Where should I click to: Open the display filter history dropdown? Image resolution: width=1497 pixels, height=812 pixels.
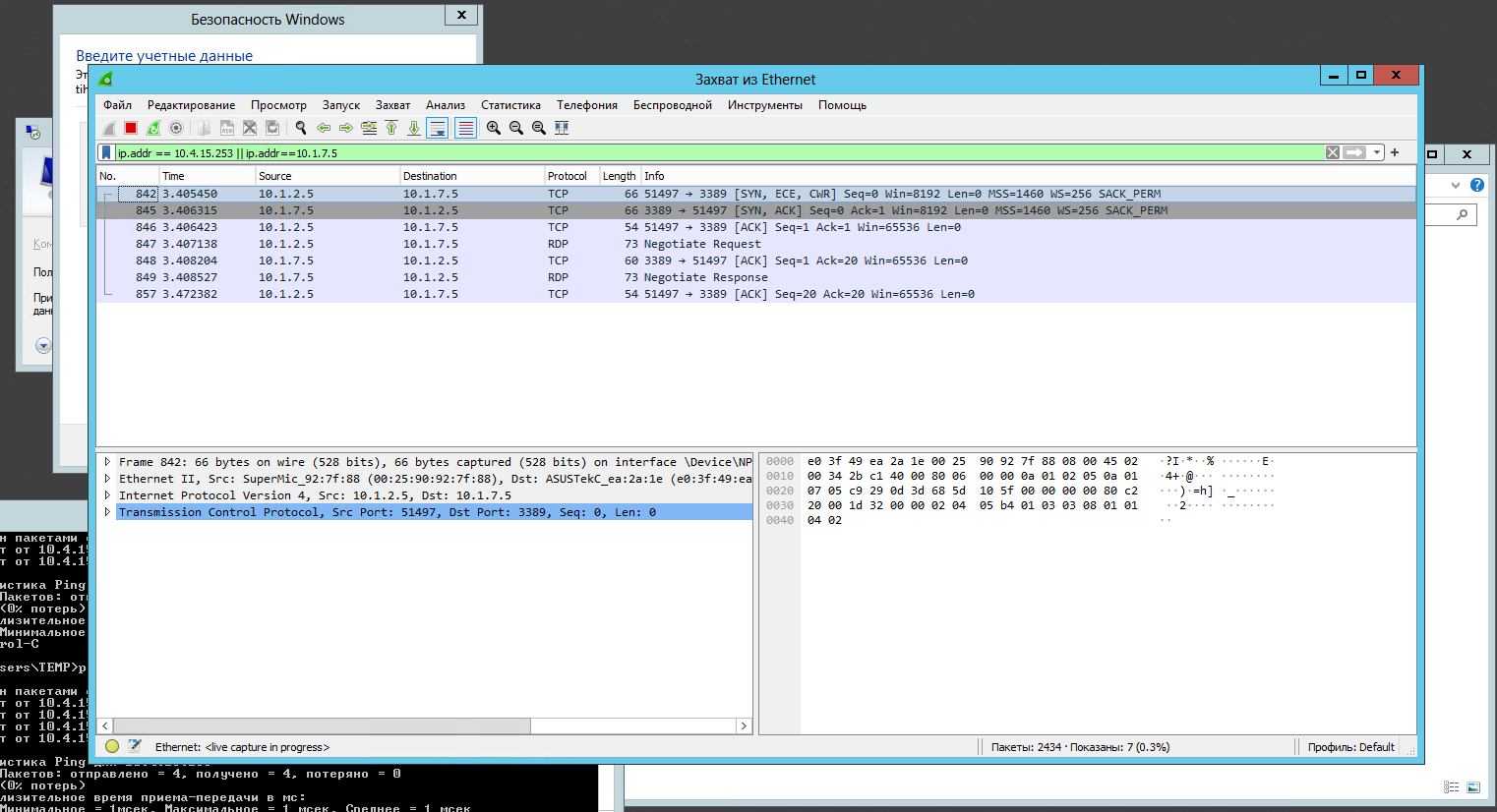click(x=1377, y=152)
